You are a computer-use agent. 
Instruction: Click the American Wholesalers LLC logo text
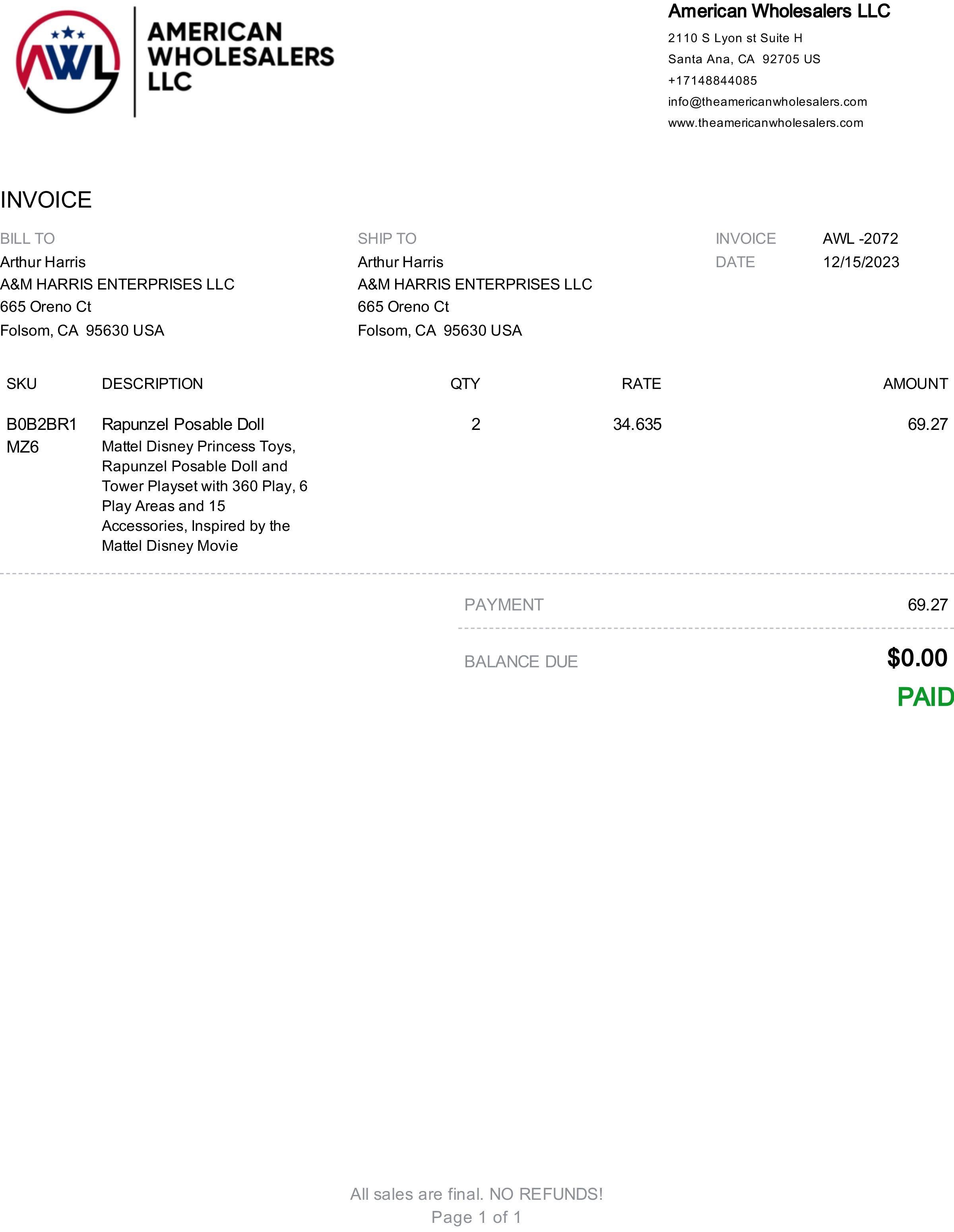[x=241, y=56]
